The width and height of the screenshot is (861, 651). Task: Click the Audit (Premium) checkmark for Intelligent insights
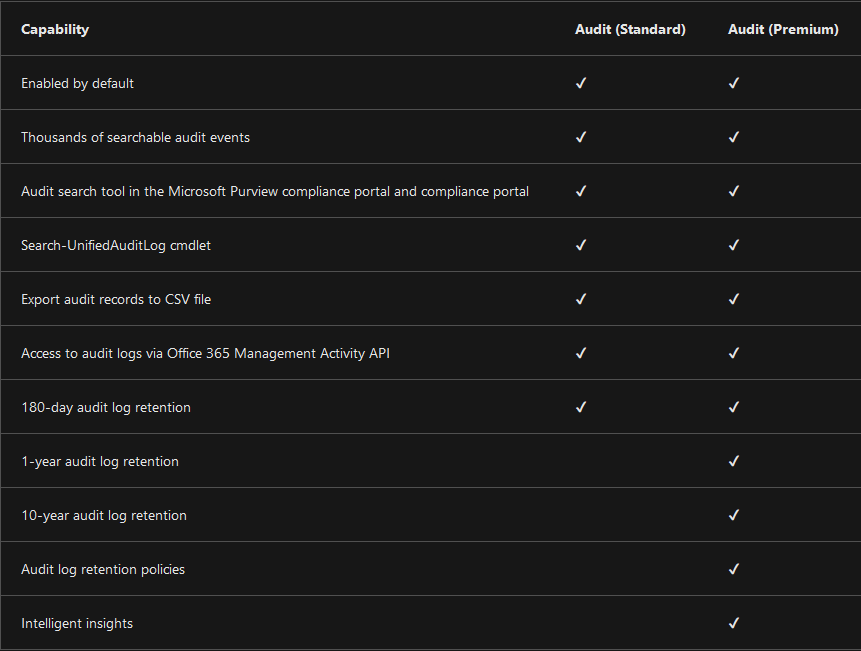point(734,623)
